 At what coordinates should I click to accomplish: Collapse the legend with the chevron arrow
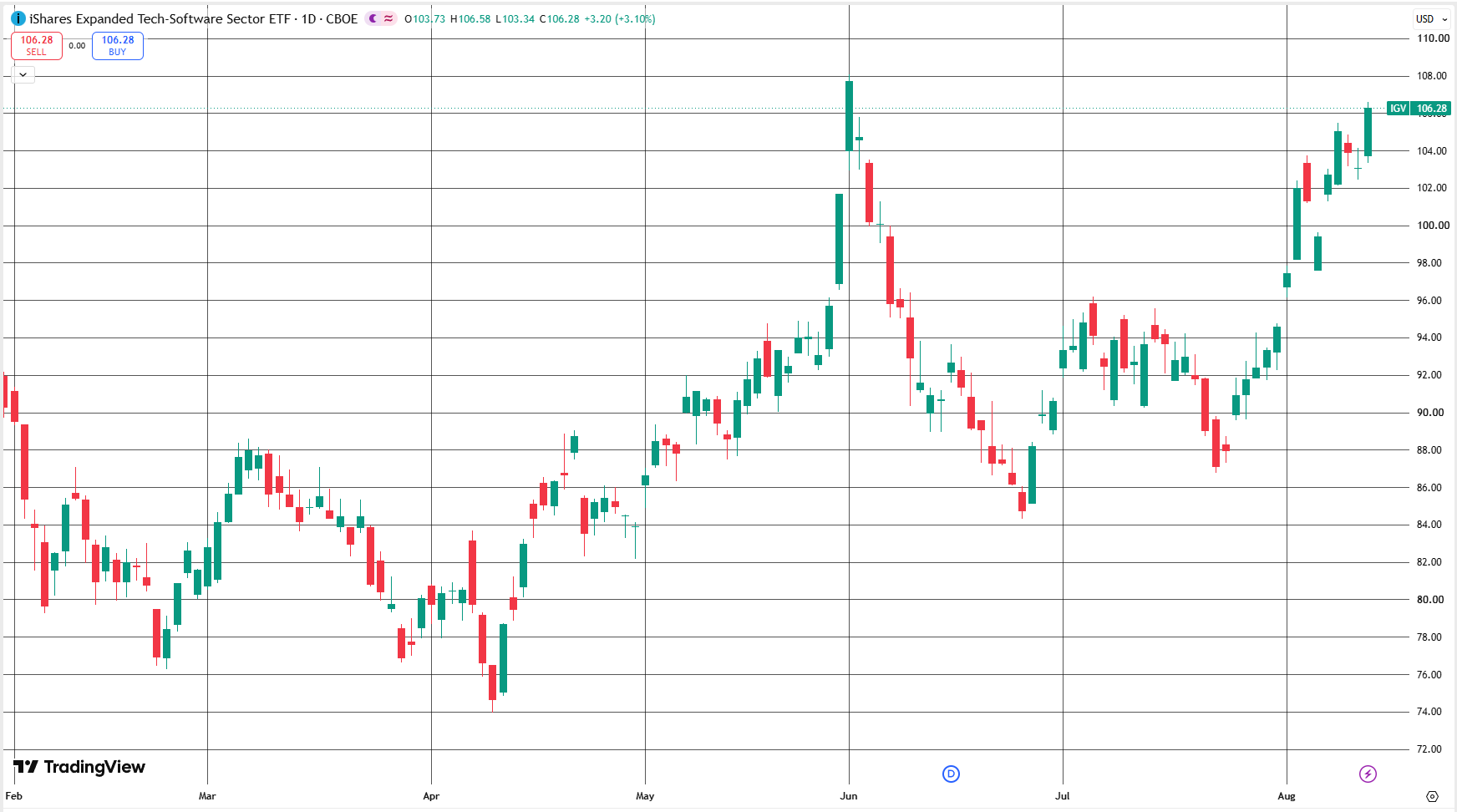coord(23,74)
